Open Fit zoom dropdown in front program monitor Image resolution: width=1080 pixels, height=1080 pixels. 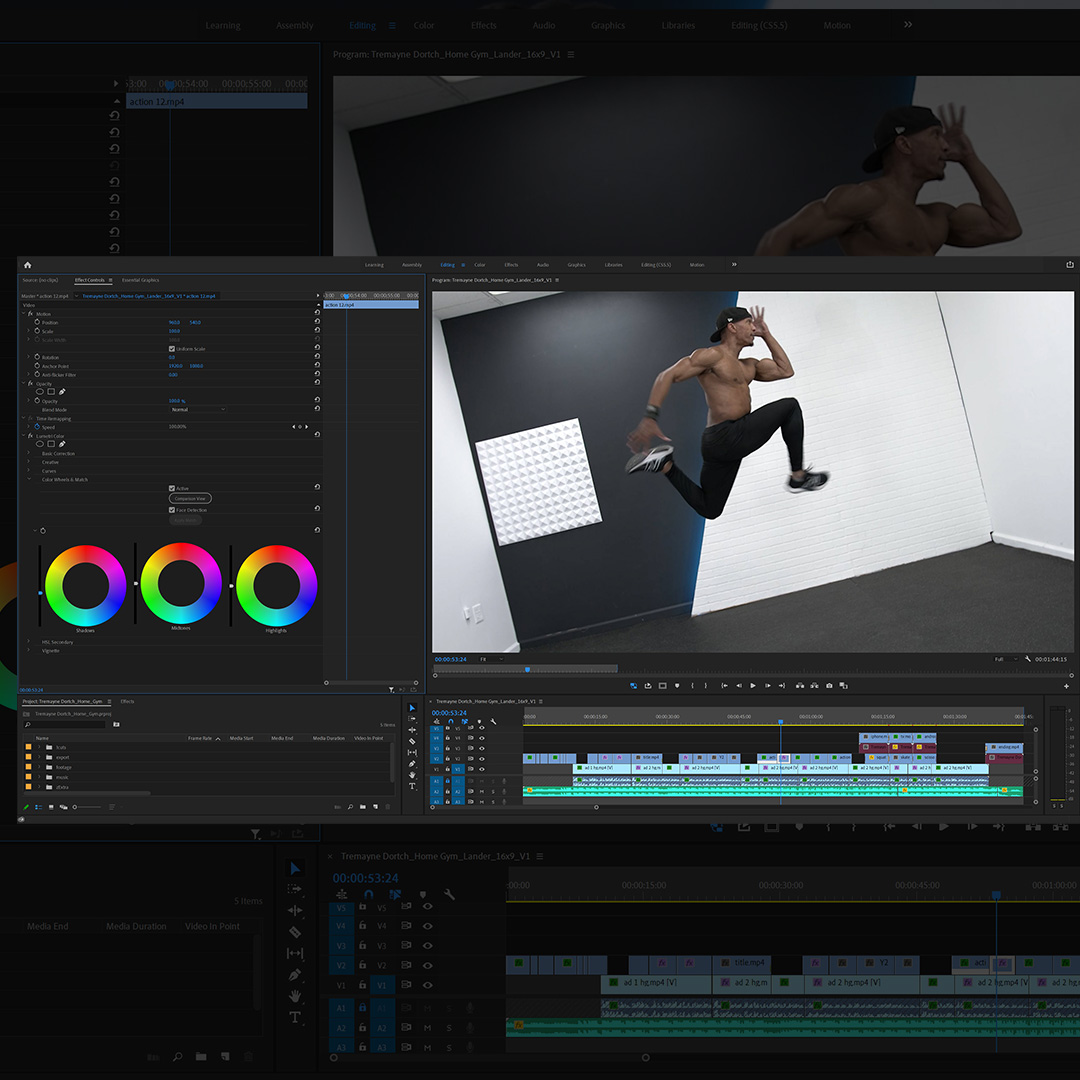click(x=491, y=659)
